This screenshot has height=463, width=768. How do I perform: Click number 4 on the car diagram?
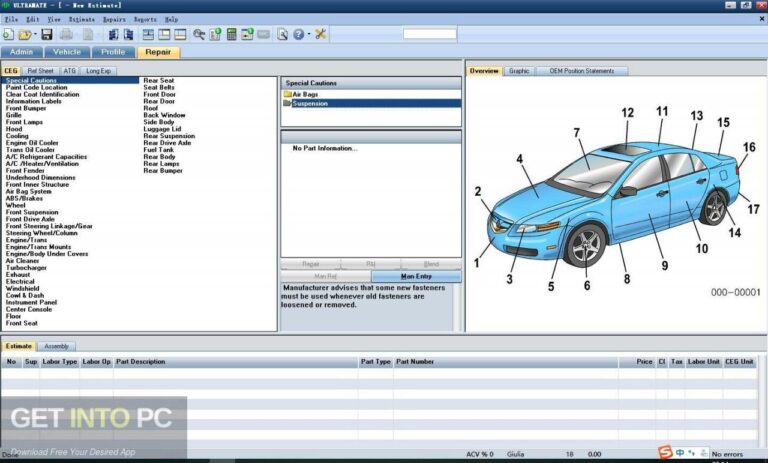519,159
